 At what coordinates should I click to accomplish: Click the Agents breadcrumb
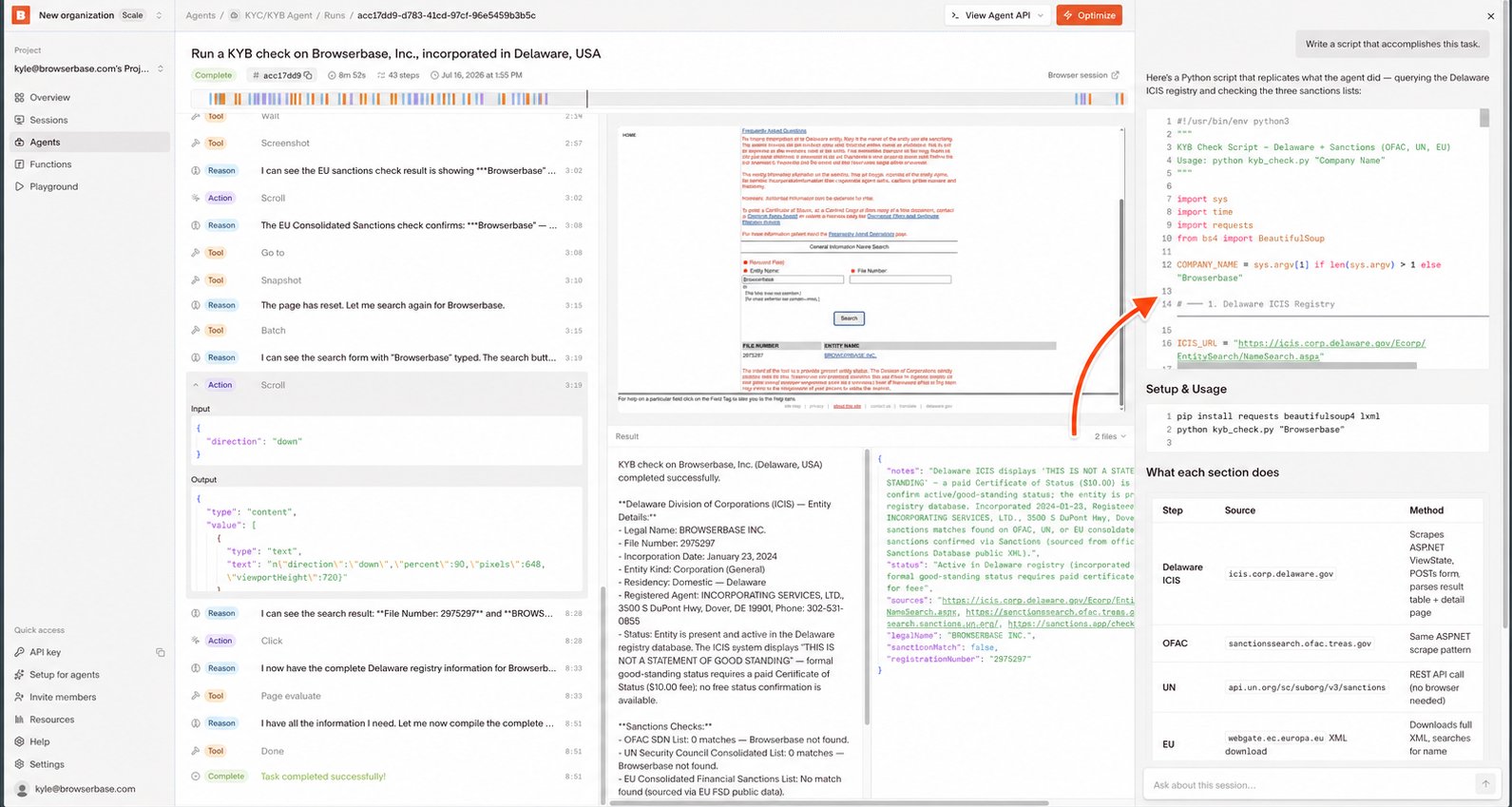pos(201,15)
